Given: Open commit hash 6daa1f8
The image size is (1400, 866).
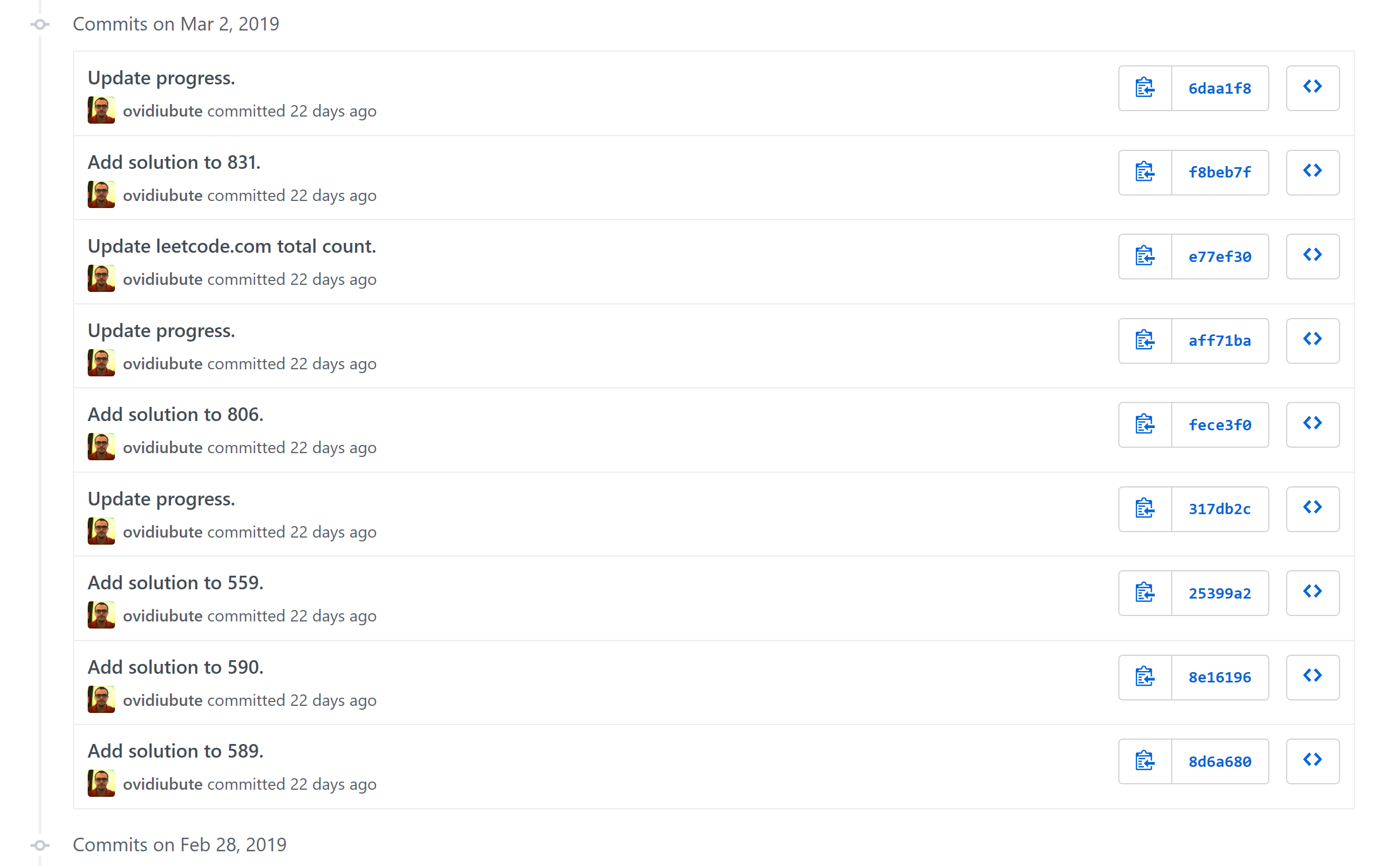Looking at the screenshot, I should pyautogui.click(x=1220, y=88).
